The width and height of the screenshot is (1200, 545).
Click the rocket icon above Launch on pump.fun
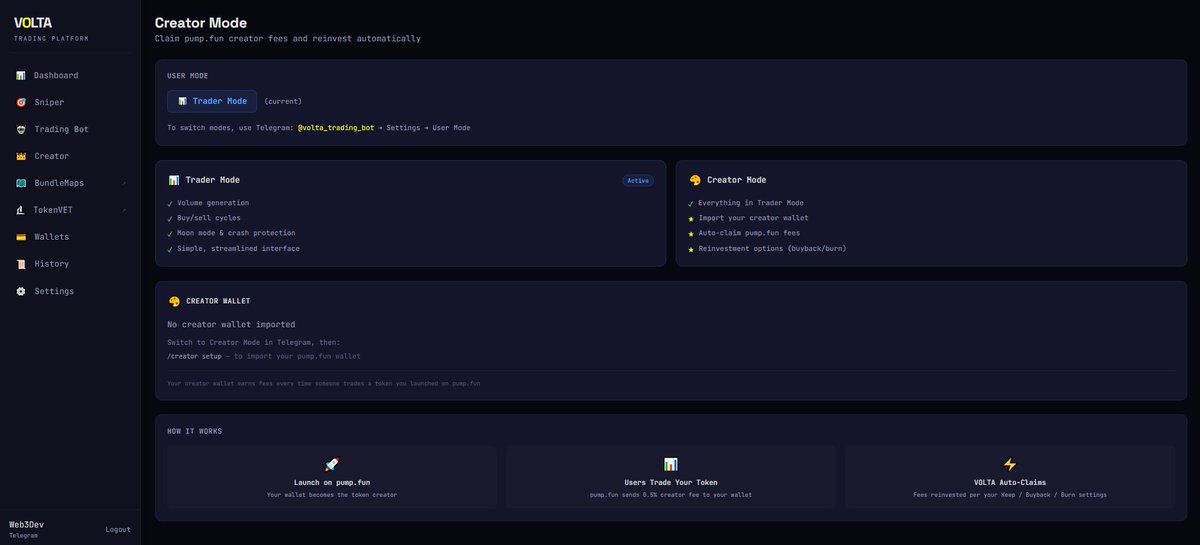332,465
